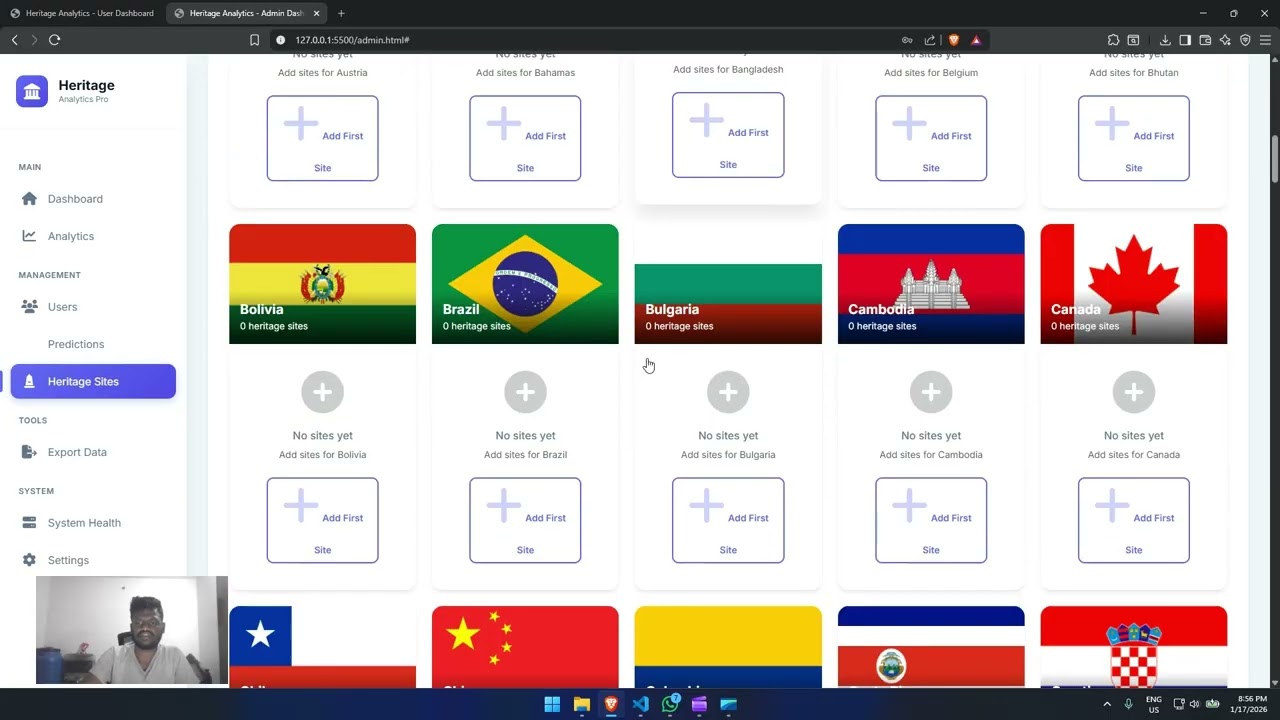Open Analytics from the sidebar
This screenshot has width=1280, height=720.
93,236
